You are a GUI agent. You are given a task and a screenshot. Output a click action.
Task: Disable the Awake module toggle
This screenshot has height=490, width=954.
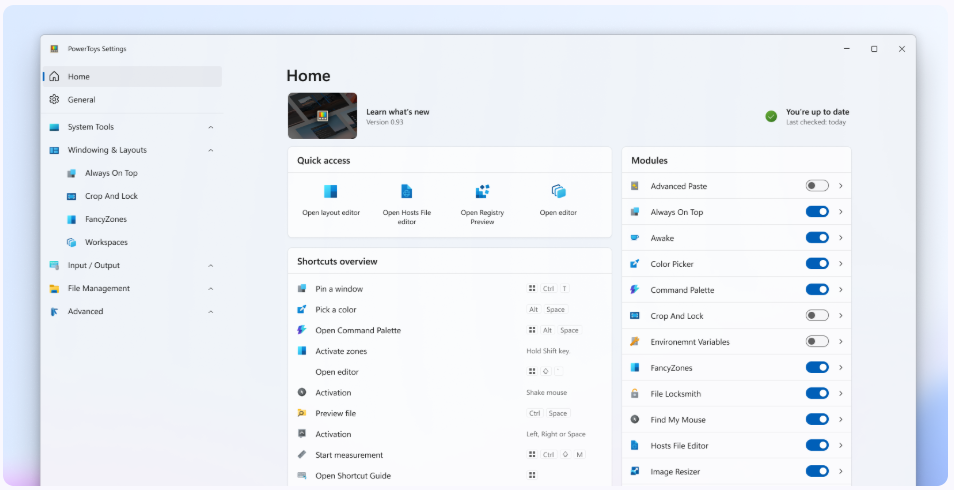click(817, 237)
